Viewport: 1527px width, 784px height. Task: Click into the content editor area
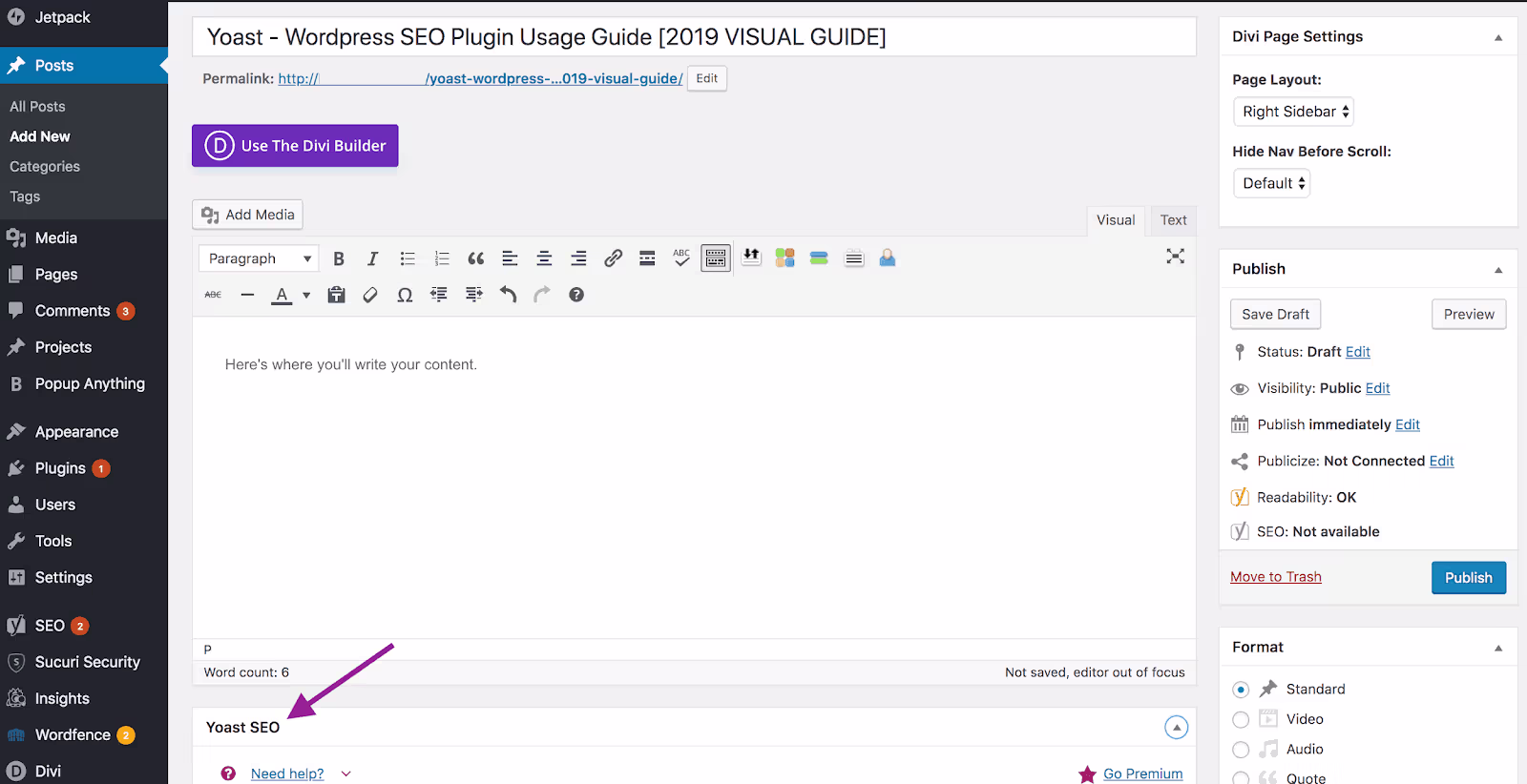[x=694, y=477]
